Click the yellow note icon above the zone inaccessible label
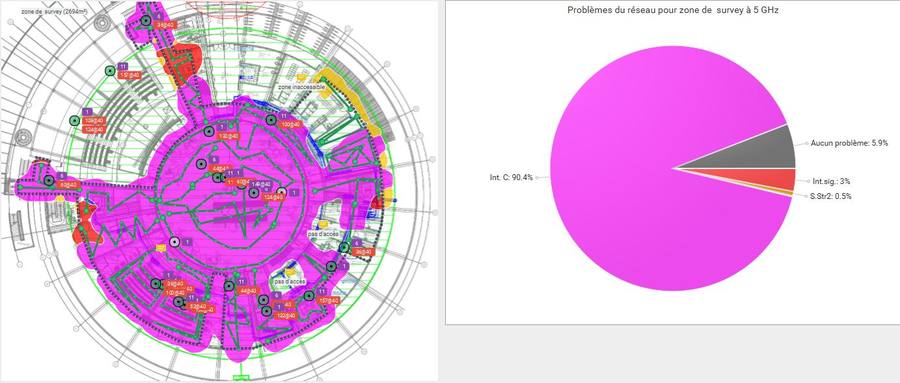 point(301,76)
